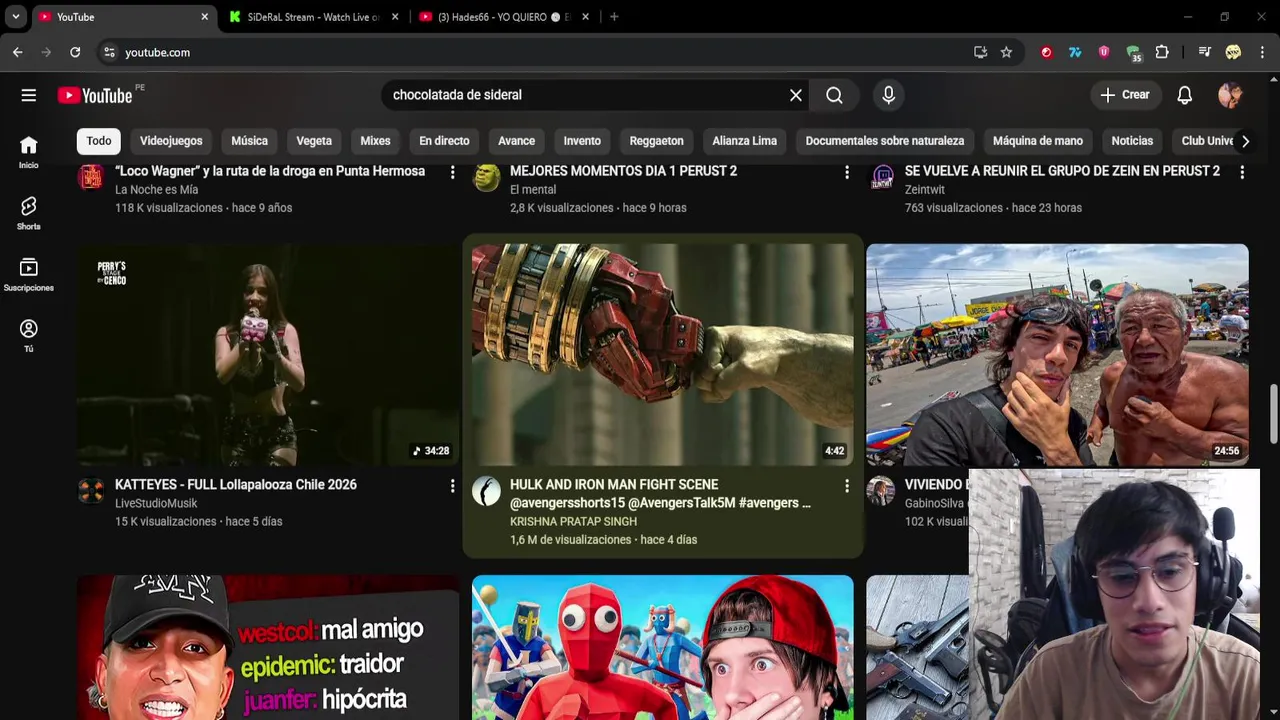Select the Vegeta filter chip

coord(314,141)
